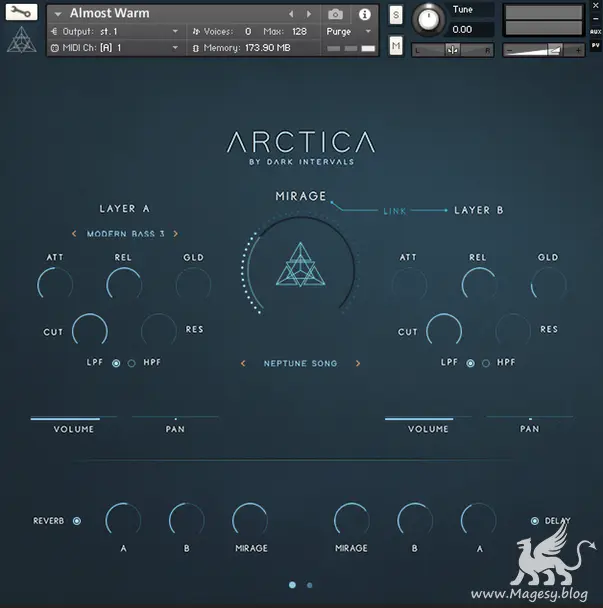Image resolution: width=603 pixels, height=608 pixels.
Task: Adjust the stereo pan slider in header
Action: click(453, 50)
